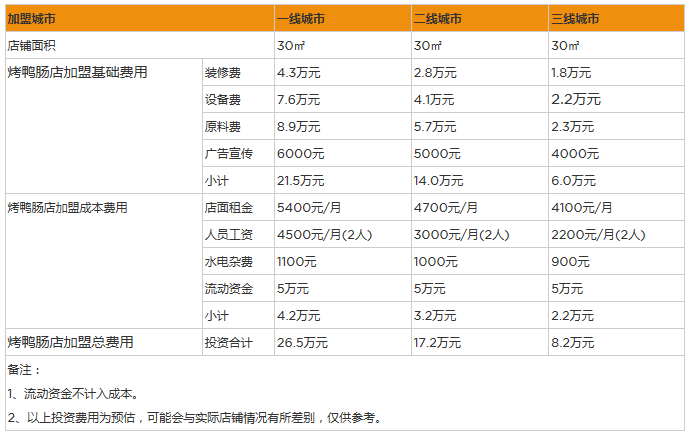
Task: Select the 1100元 utilities cell
Action: coord(297,262)
